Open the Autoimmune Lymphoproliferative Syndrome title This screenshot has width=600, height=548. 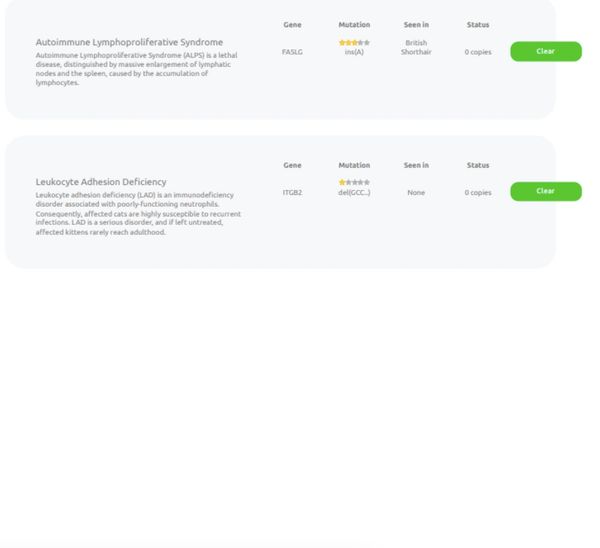tap(129, 42)
